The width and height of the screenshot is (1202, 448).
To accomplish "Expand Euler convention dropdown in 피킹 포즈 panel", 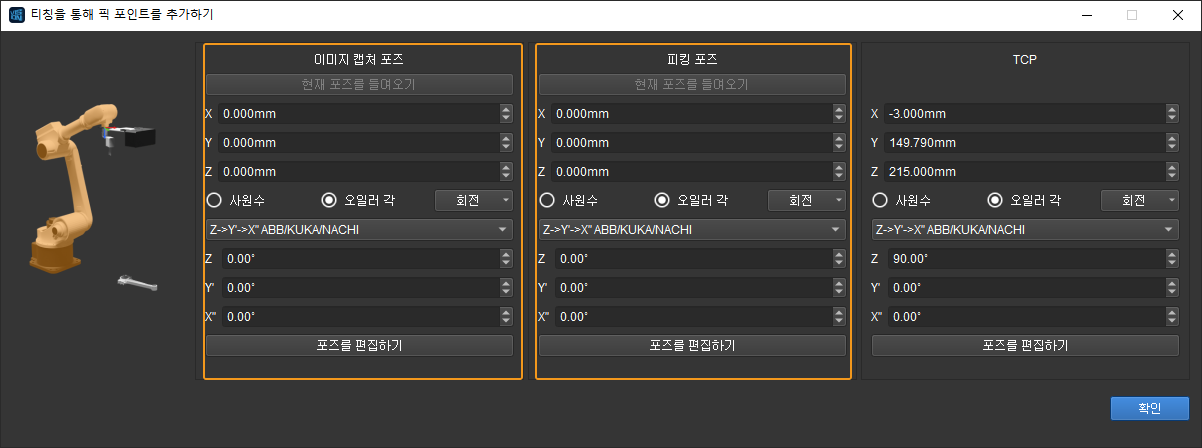I will tap(692, 230).
